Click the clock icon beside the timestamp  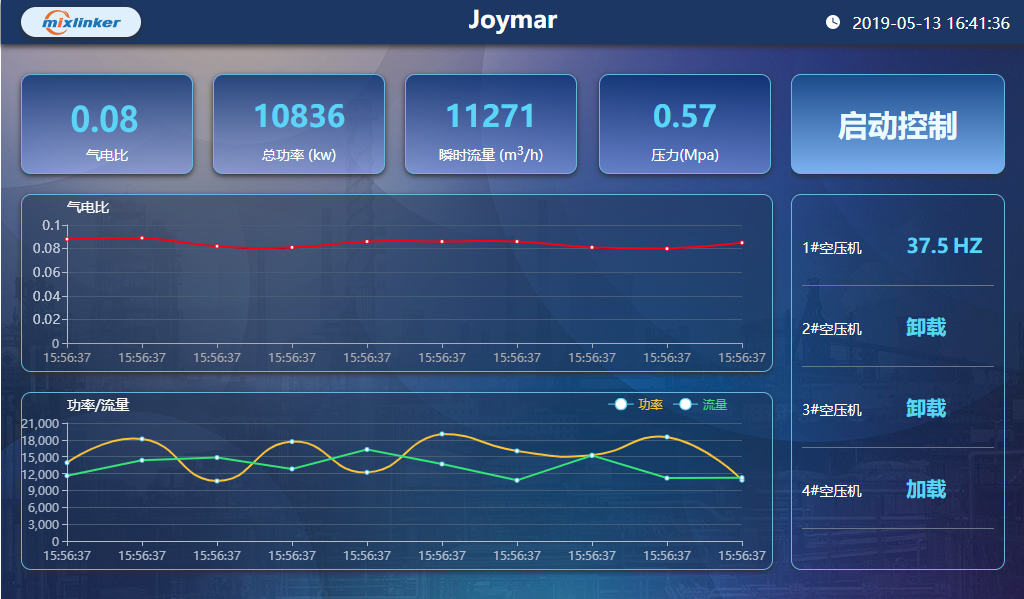[x=833, y=22]
